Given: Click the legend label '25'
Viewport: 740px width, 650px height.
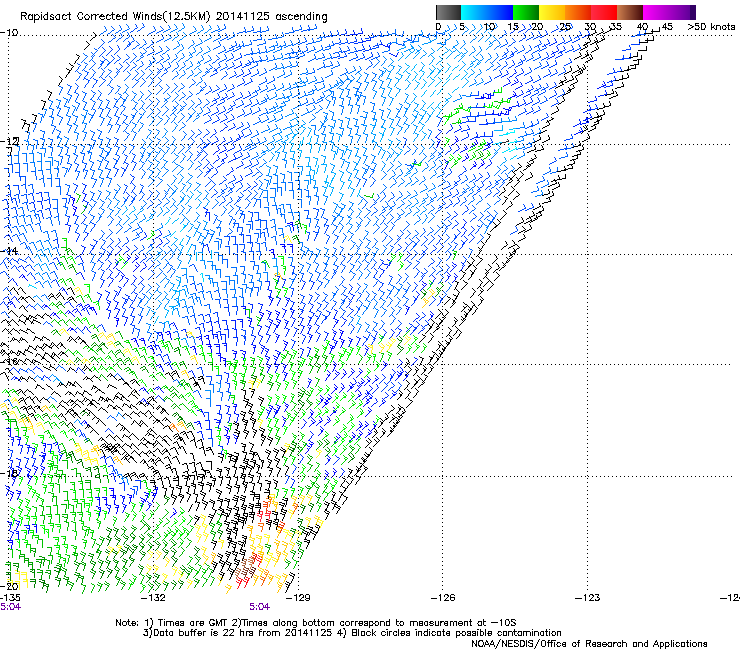Looking at the screenshot, I should tap(565, 26).
